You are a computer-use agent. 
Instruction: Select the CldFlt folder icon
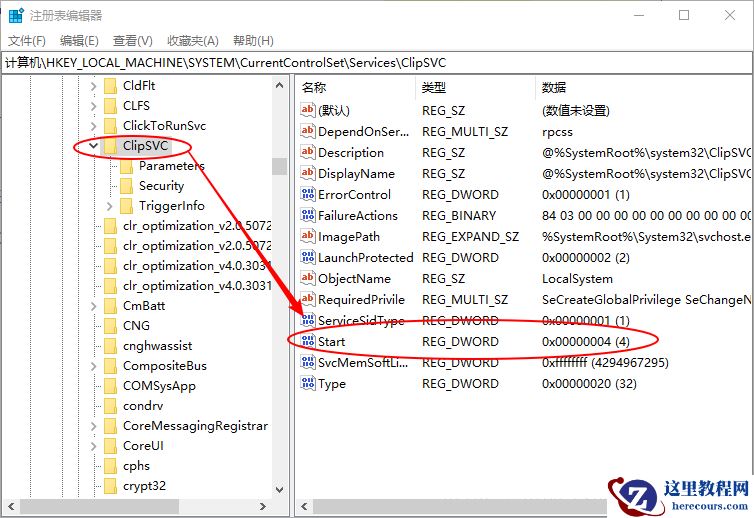(x=111, y=86)
